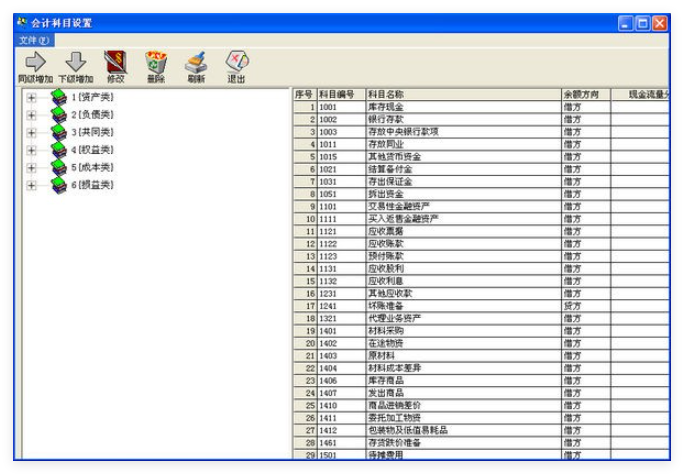
Task: Select the 4 [权益类] tree label
Action: click(92, 150)
